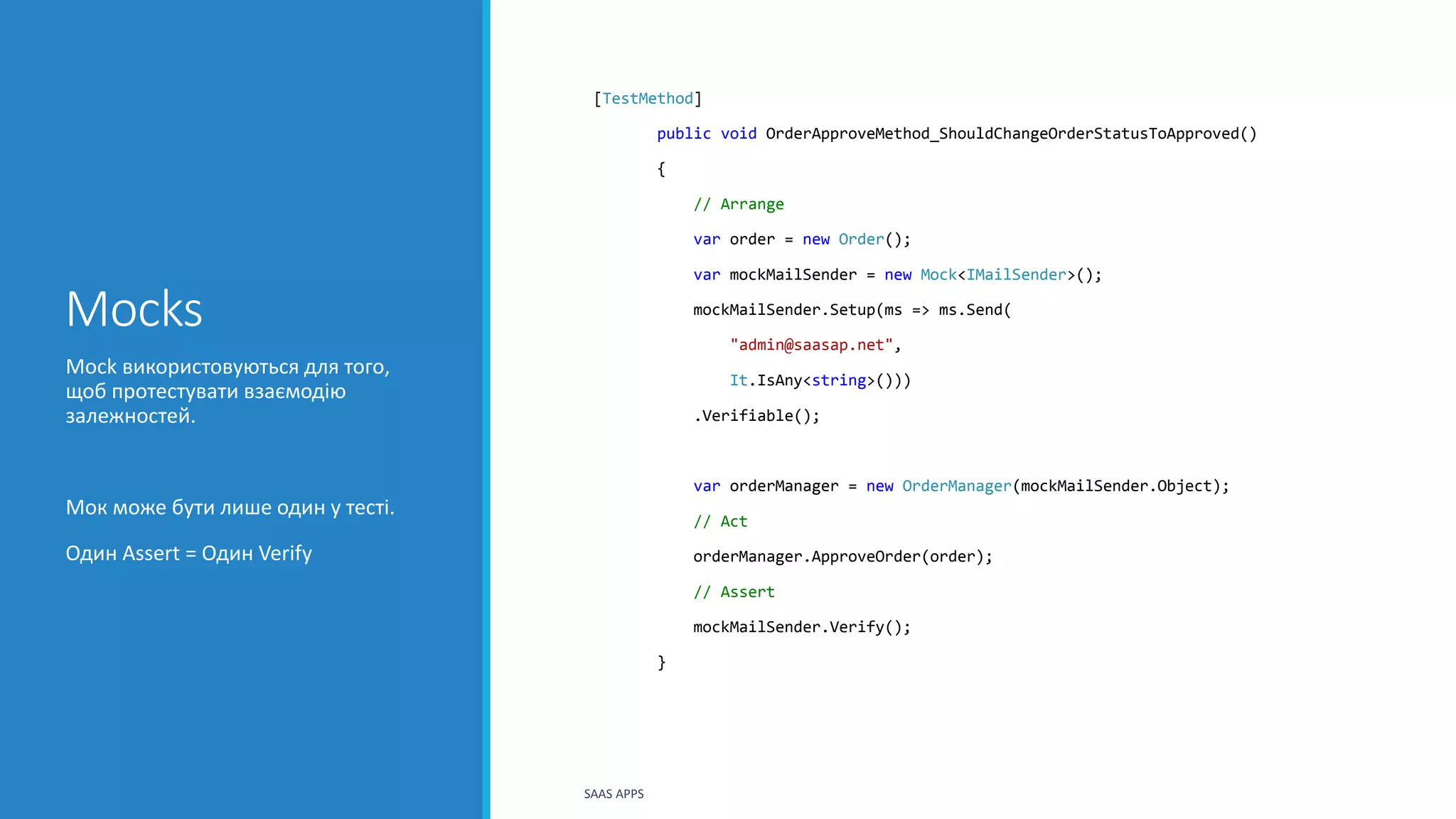Click the opening curly brace of the method
The width and height of the screenshot is (1456, 819).
[661, 169]
